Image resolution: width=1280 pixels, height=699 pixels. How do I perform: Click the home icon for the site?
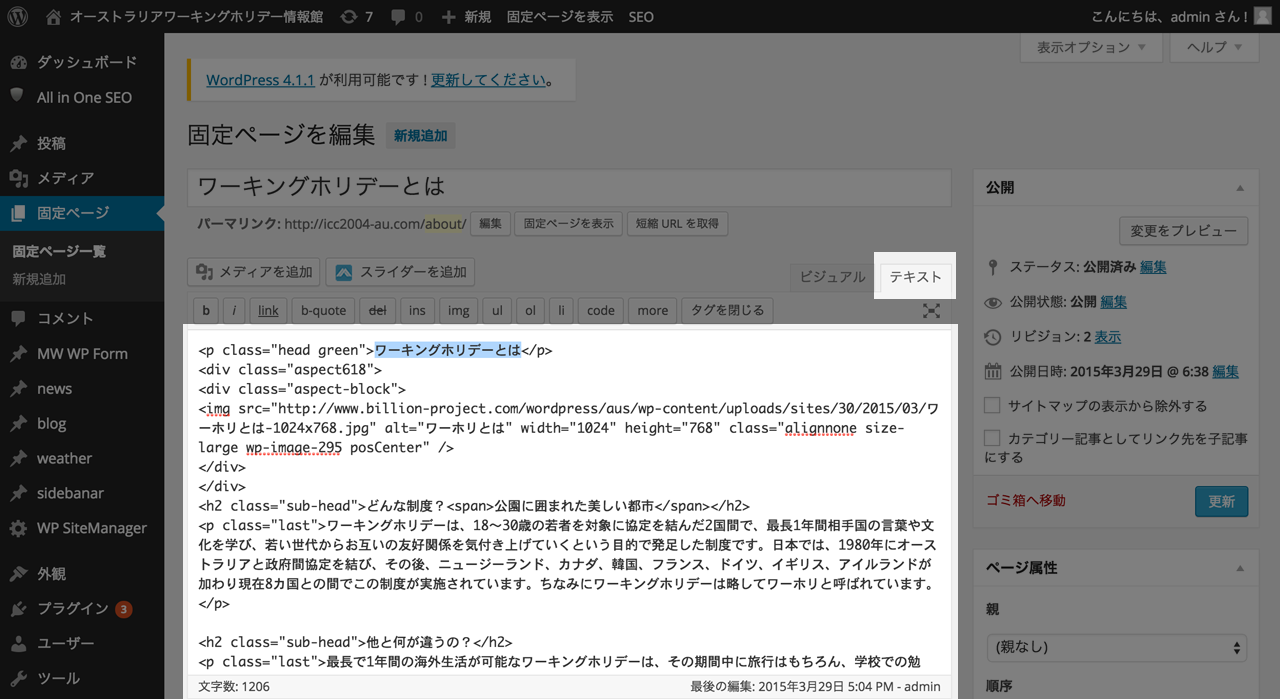54,16
